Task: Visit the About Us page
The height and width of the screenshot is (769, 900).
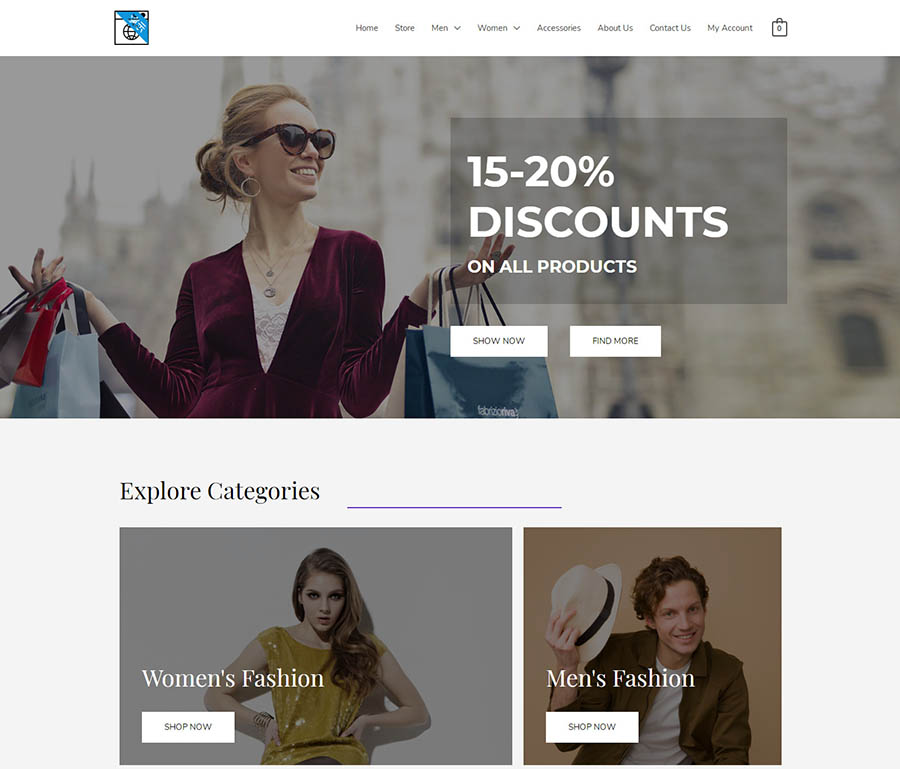Action: pyautogui.click(x=615, y=28)
